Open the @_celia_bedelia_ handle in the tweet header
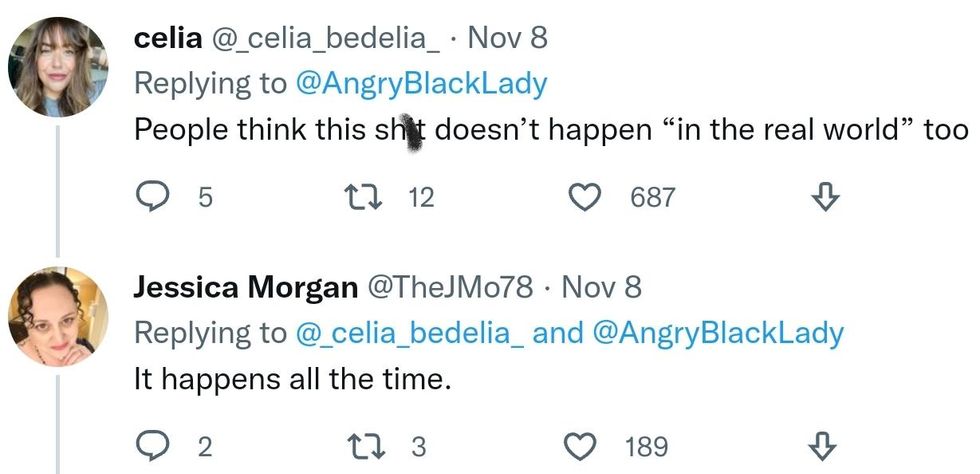 (x=324, y=38)
